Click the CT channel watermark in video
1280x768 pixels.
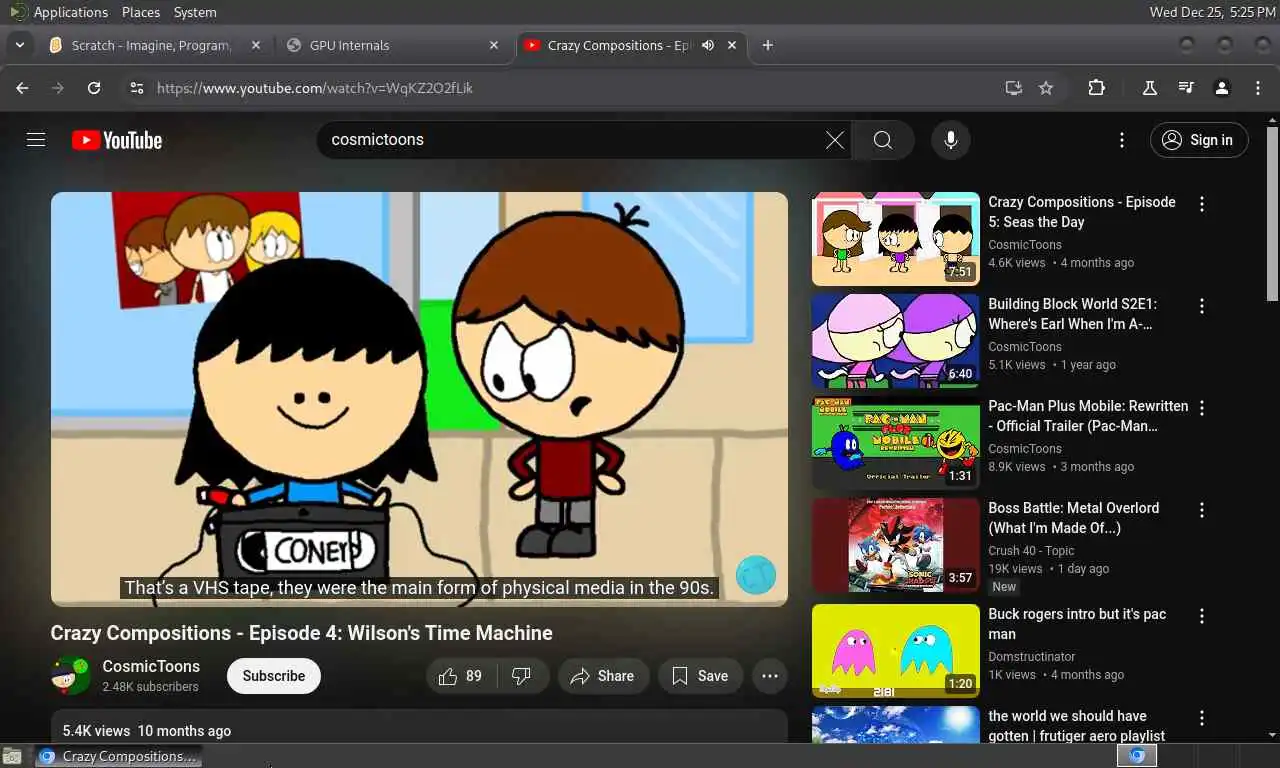756,575
